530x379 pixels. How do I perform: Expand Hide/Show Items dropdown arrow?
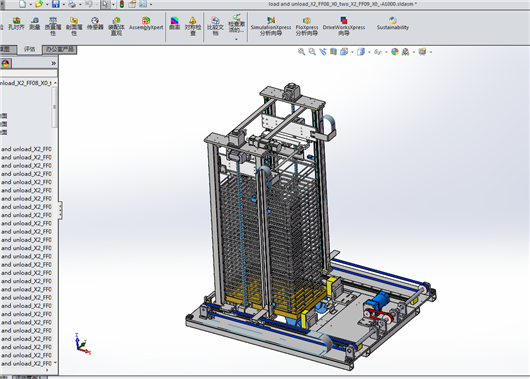coord(386,52)
